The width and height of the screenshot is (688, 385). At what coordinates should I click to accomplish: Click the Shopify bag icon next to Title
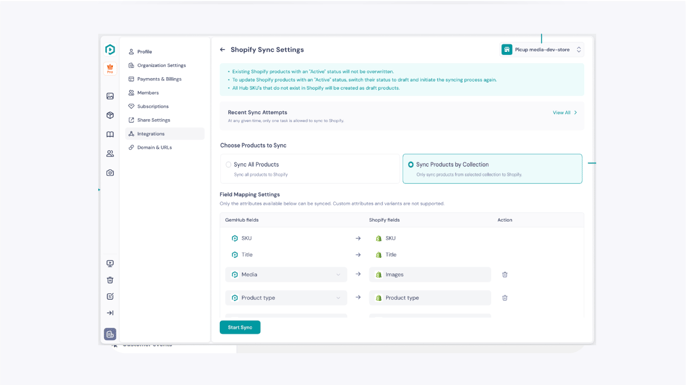(x=379, y=255)
